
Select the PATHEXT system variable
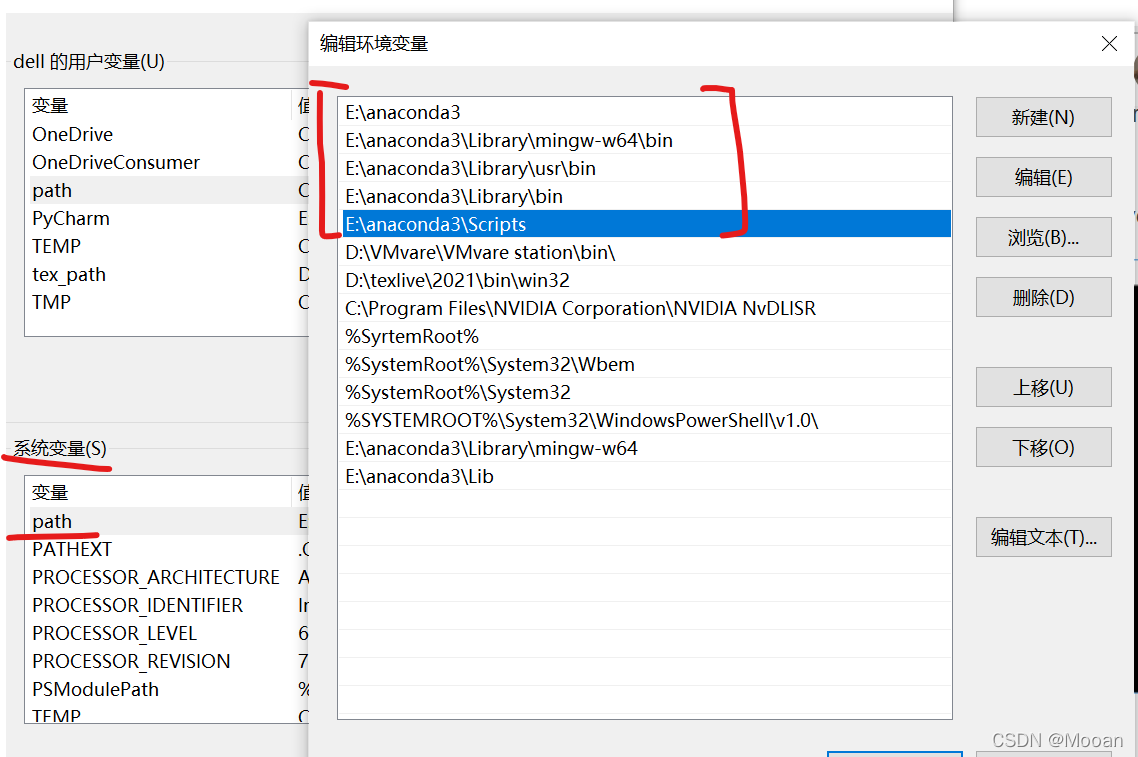point(167,549)
